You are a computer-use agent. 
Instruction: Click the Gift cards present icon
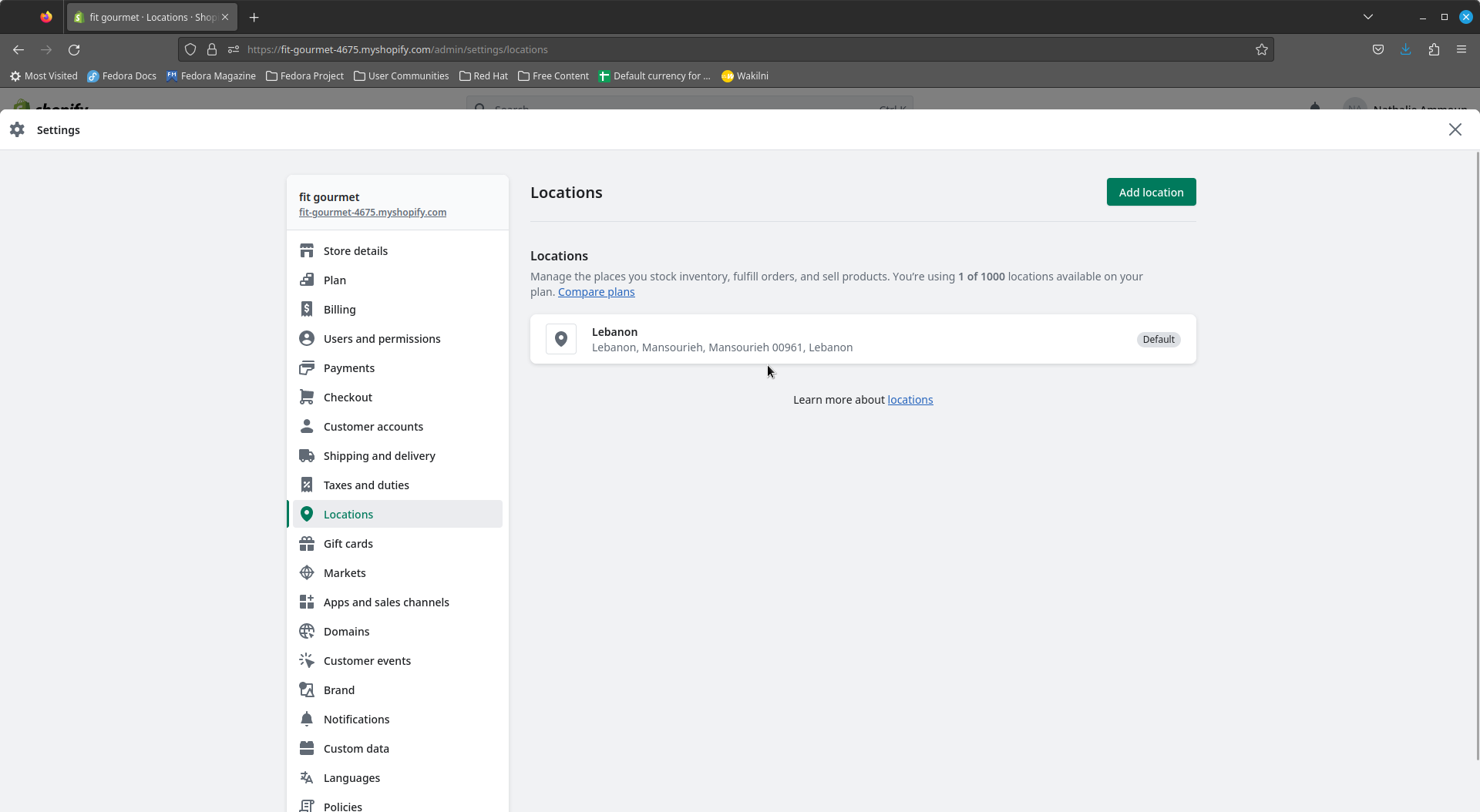[x=307, y=544]
